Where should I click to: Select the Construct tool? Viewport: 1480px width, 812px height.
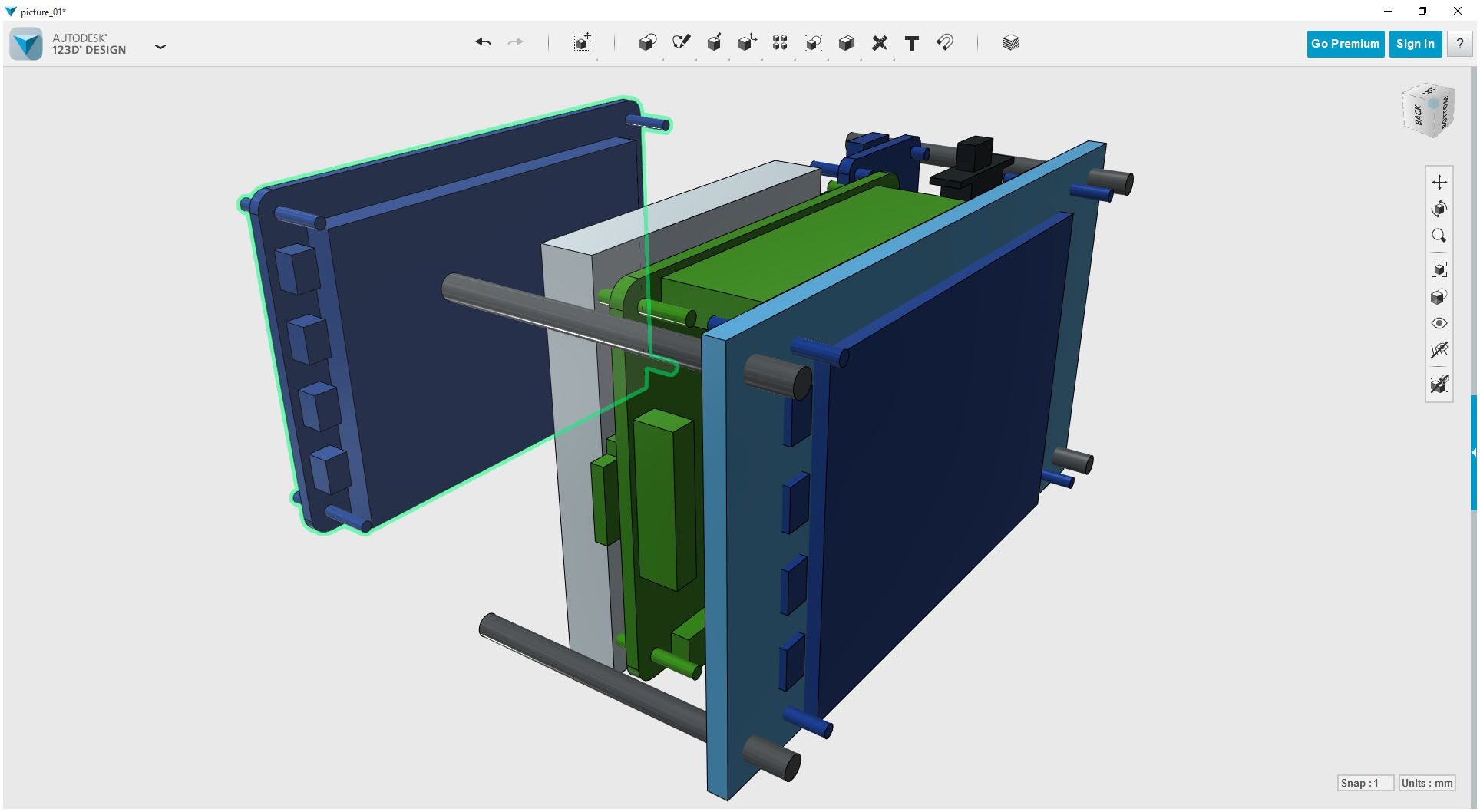click(x=714, y=43)
